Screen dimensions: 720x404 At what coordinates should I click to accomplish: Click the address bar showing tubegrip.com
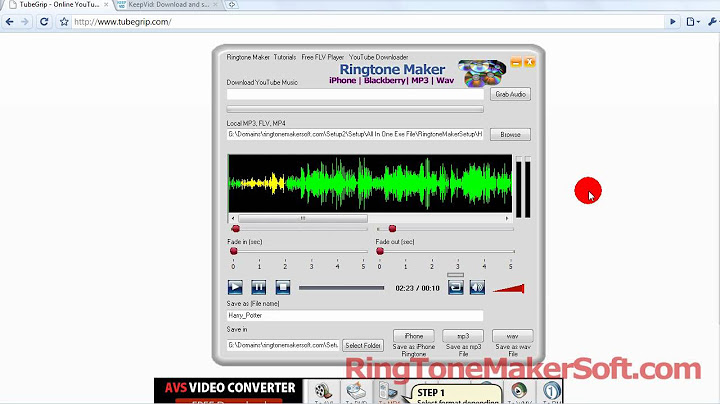[x=367, y=22]
